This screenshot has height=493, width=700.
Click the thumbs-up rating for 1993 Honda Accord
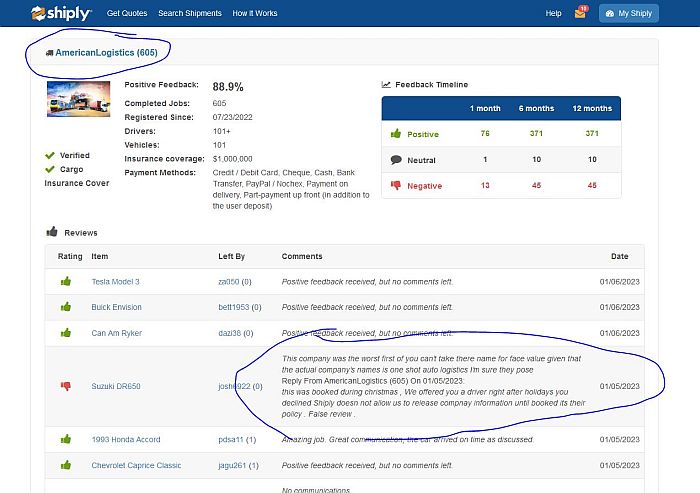[x=66, y=439]
